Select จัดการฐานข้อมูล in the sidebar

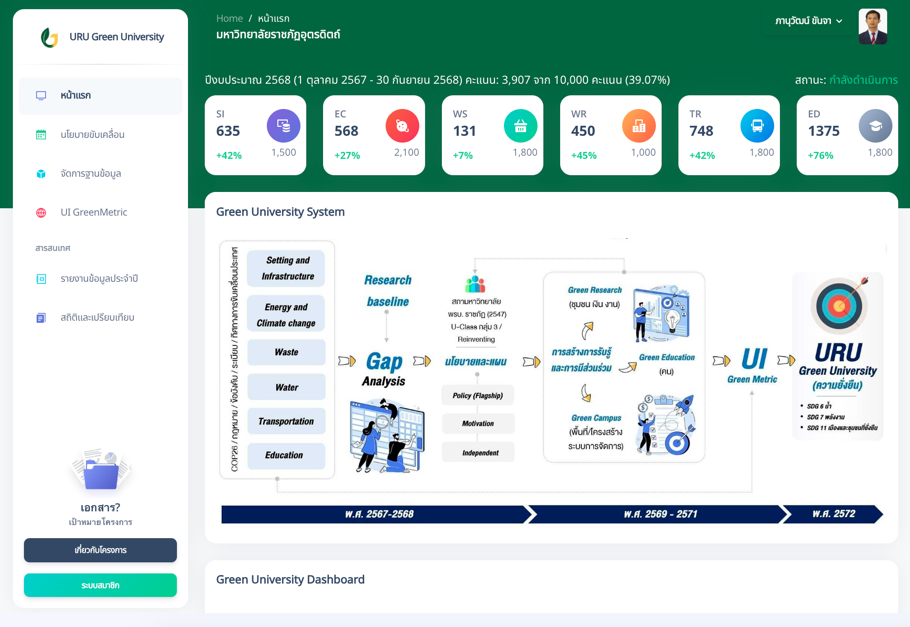pyautogui.click(x=90, y=174)
